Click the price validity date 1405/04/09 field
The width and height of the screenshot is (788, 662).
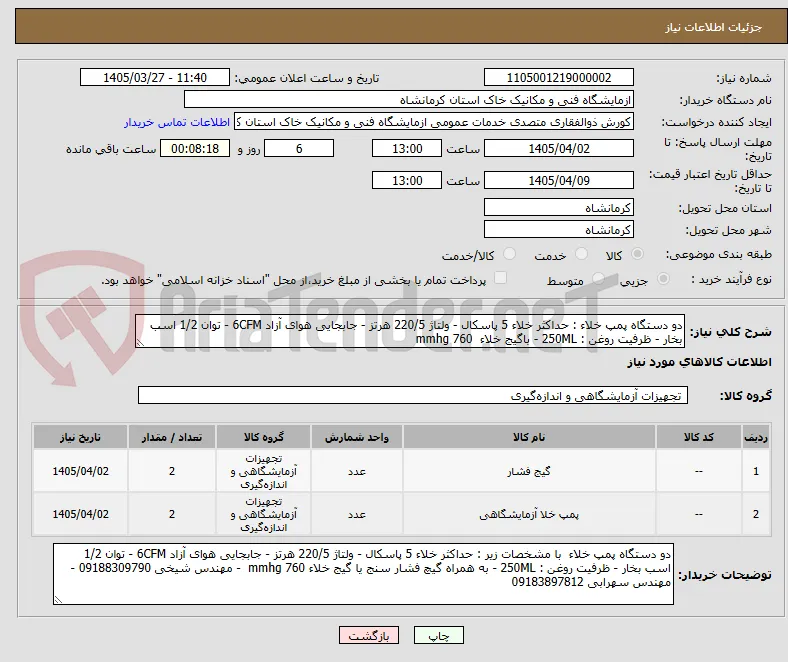coord(558,180)
